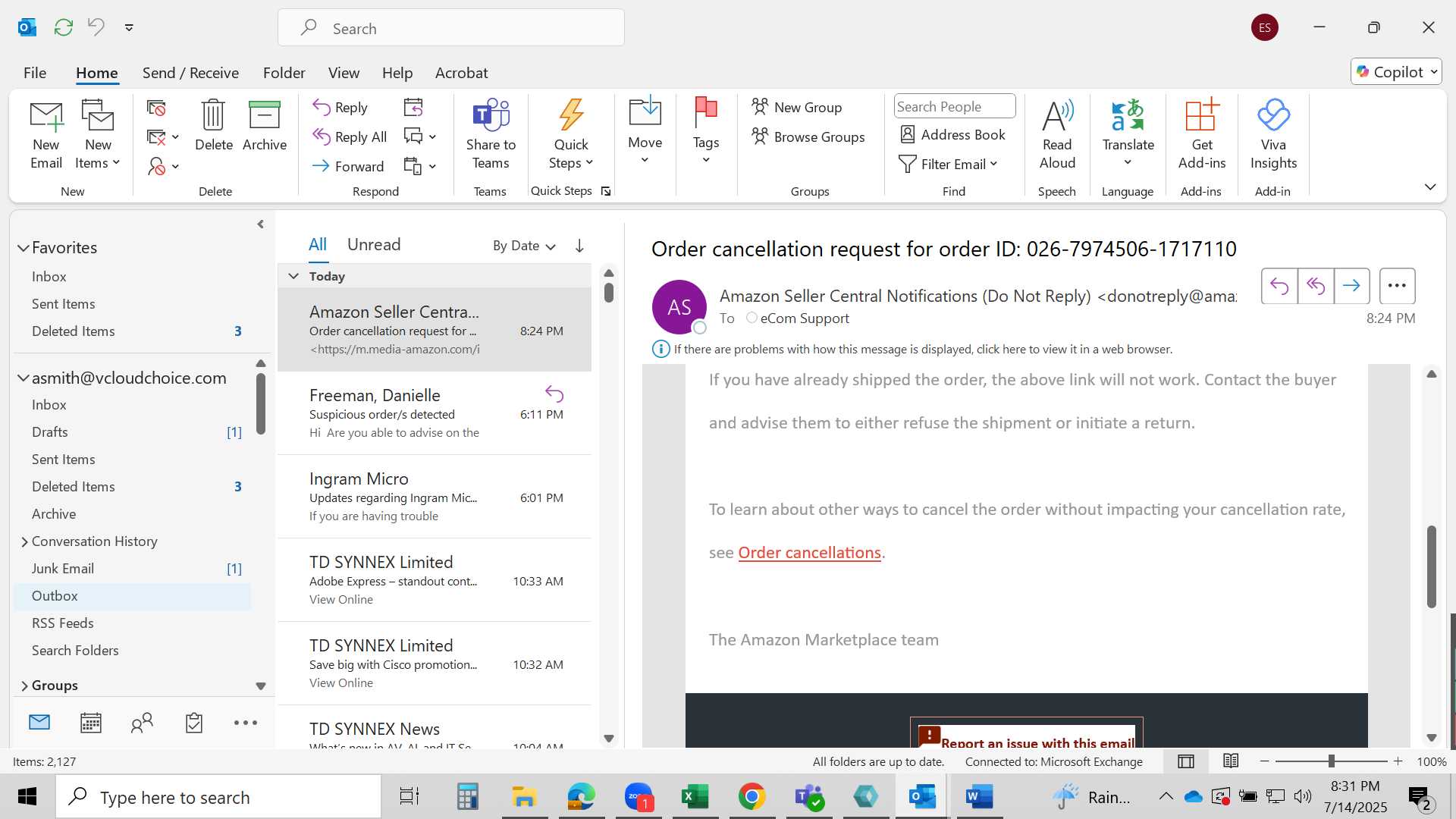Open the reading pane more actions menu
1456x819 pixels.
[1397, 286]
